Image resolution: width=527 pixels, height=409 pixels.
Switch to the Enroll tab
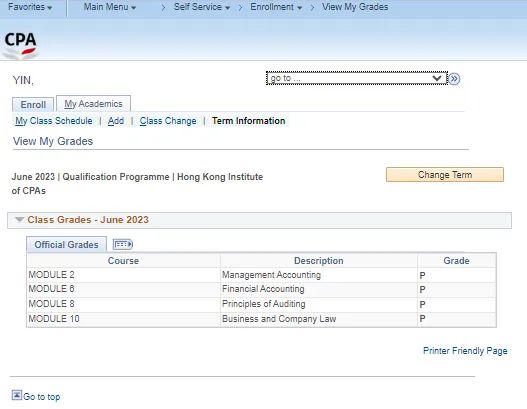pyautogui.click(x=33, y=105)
